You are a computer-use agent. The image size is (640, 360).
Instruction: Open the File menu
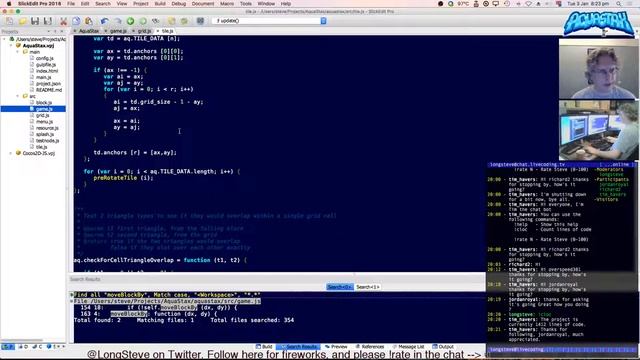click(71, 4)
